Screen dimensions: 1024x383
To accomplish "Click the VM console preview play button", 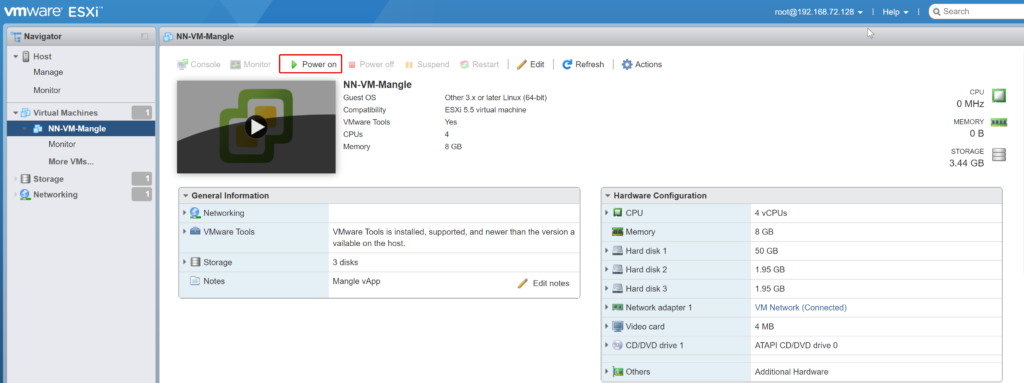I will click(256, 127).
